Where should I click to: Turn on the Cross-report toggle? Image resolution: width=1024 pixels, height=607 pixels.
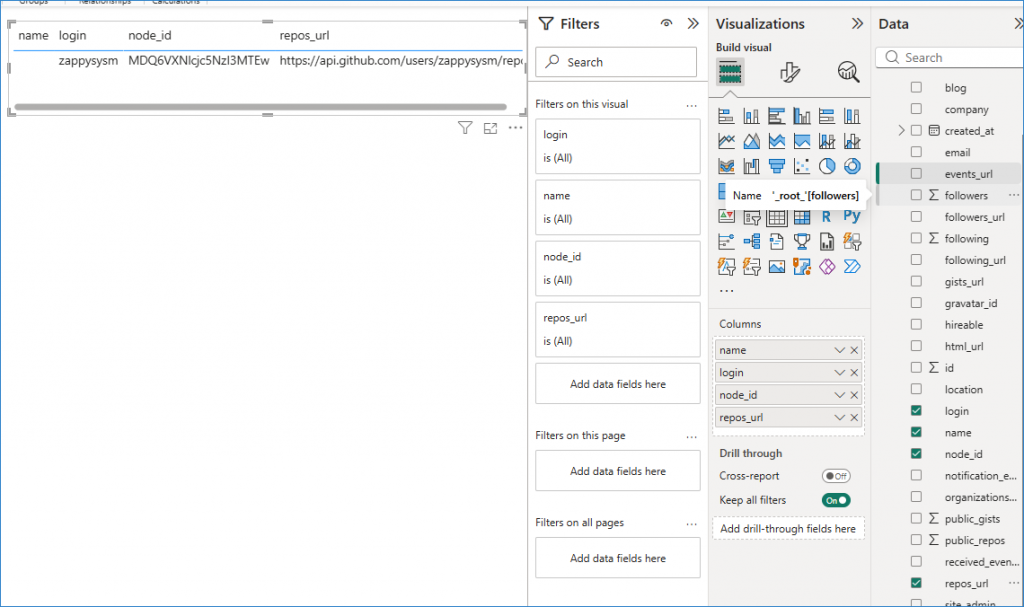(836, 476)
